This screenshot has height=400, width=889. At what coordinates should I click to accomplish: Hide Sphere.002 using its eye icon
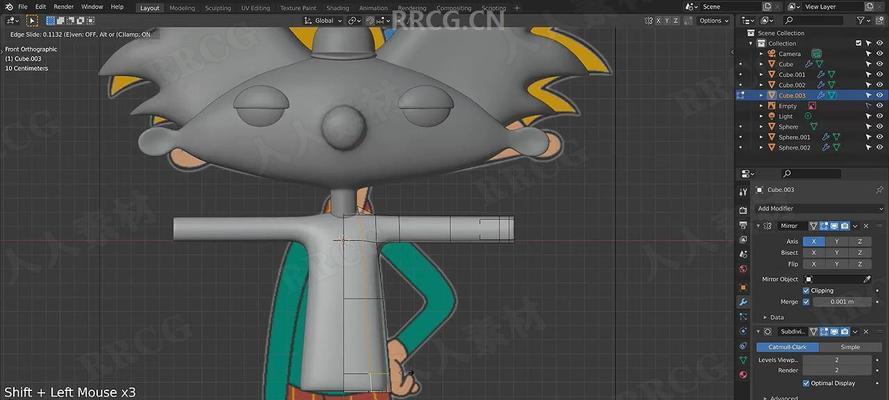(879, 147)
